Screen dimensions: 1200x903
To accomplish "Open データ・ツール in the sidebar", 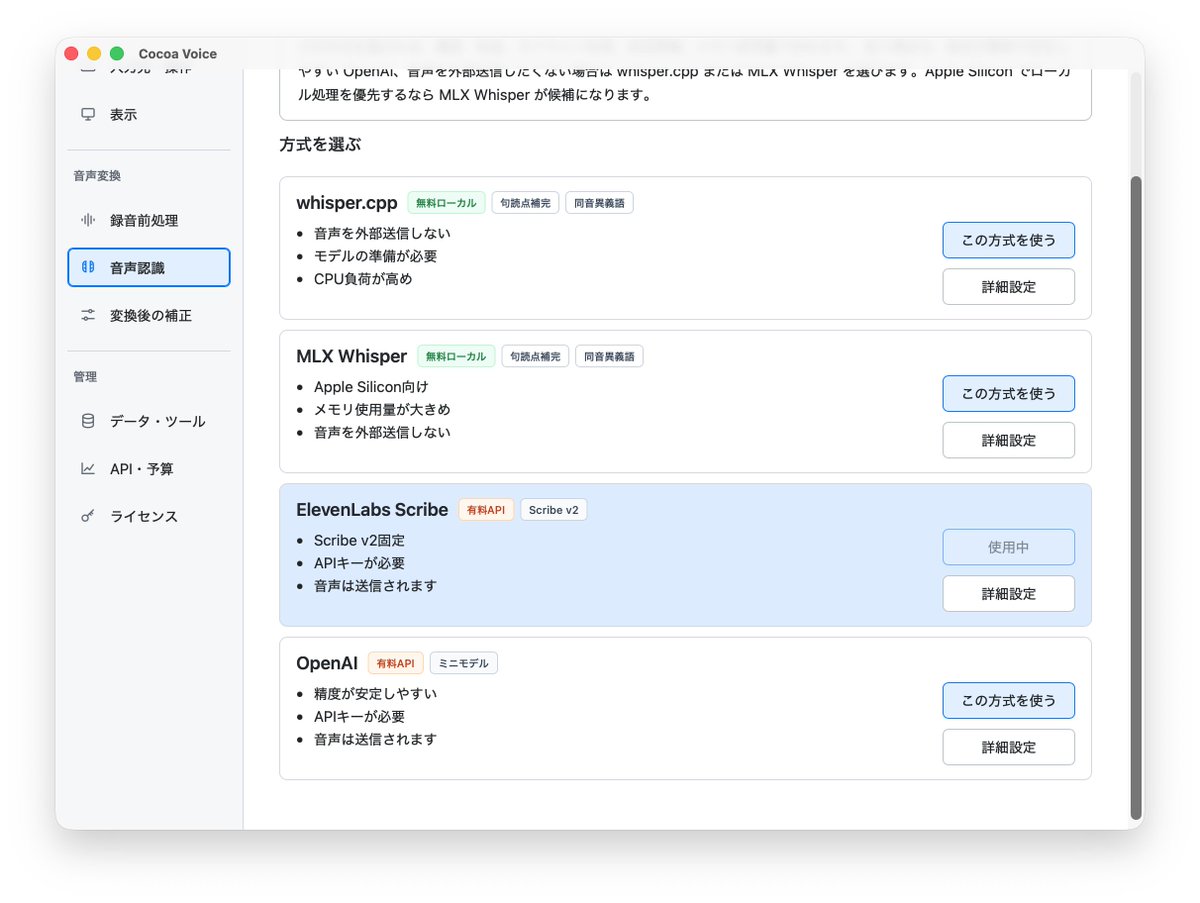I will click(149, 421).
